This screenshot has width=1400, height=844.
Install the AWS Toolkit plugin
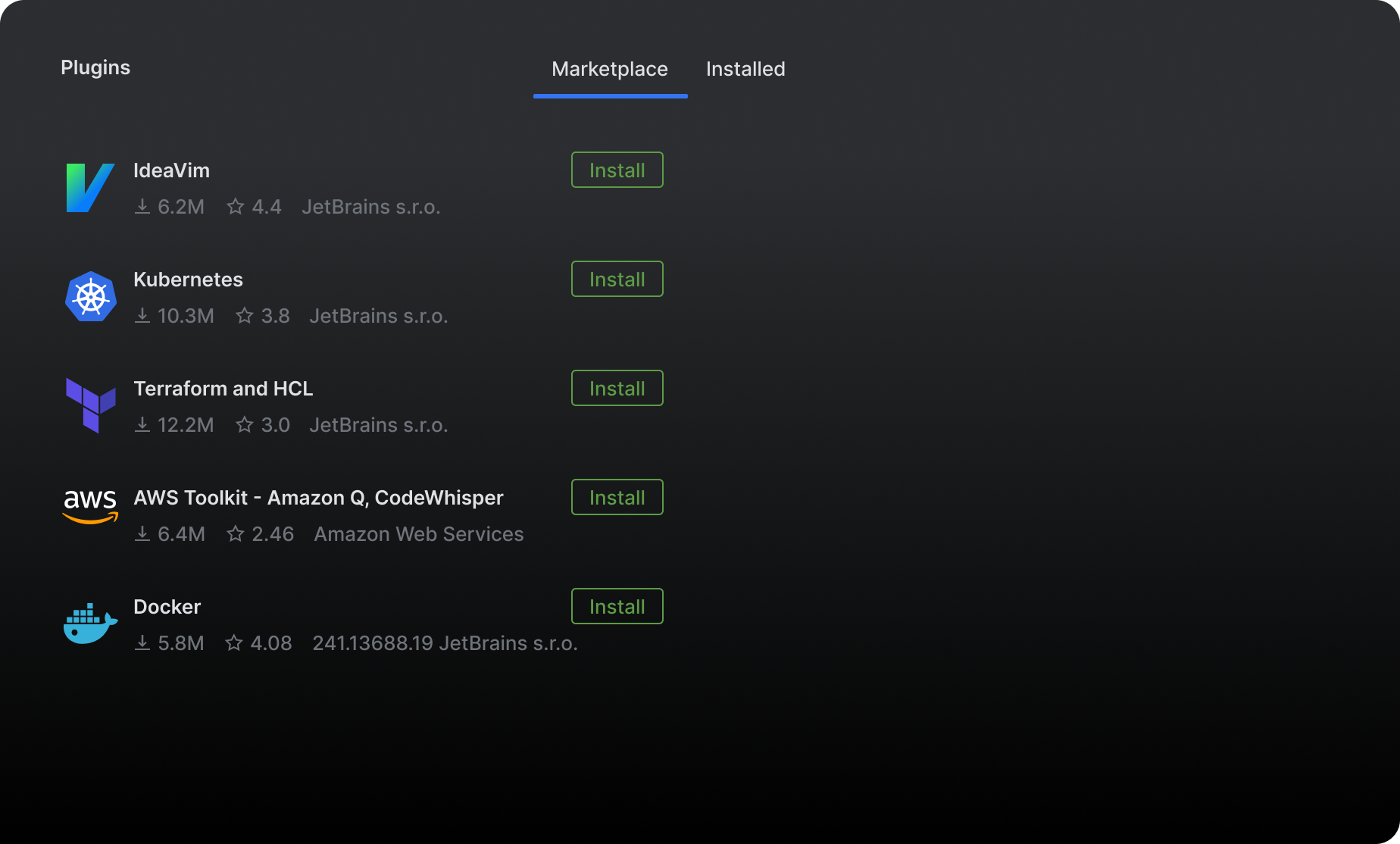[x=617, y=497]
